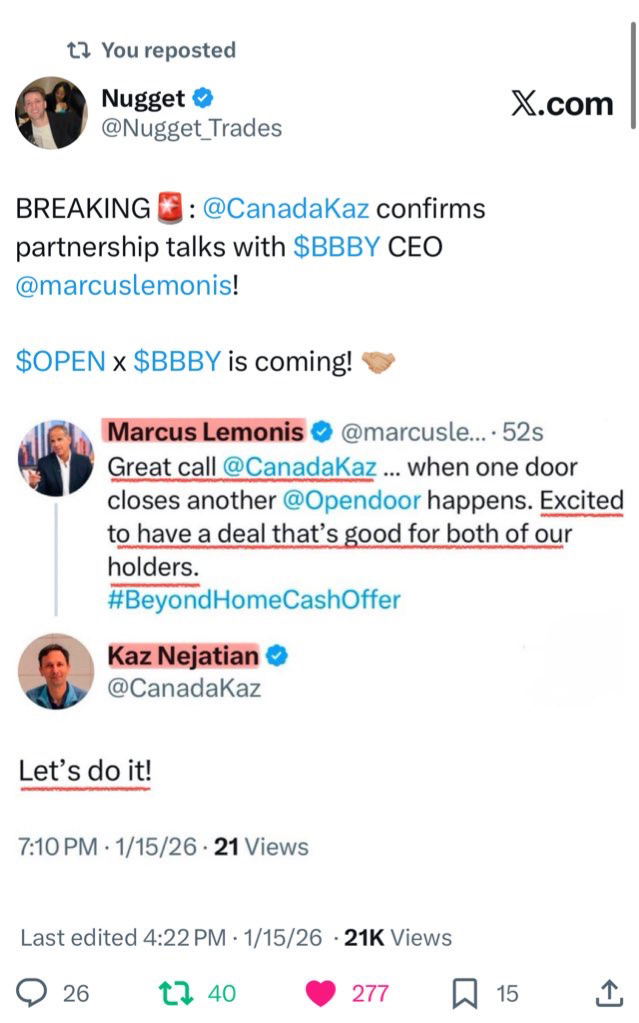This screenshot has height=1023, width=639.
Task: Open the @CanadaKaz mention in main post
Action: click(286, 209)
